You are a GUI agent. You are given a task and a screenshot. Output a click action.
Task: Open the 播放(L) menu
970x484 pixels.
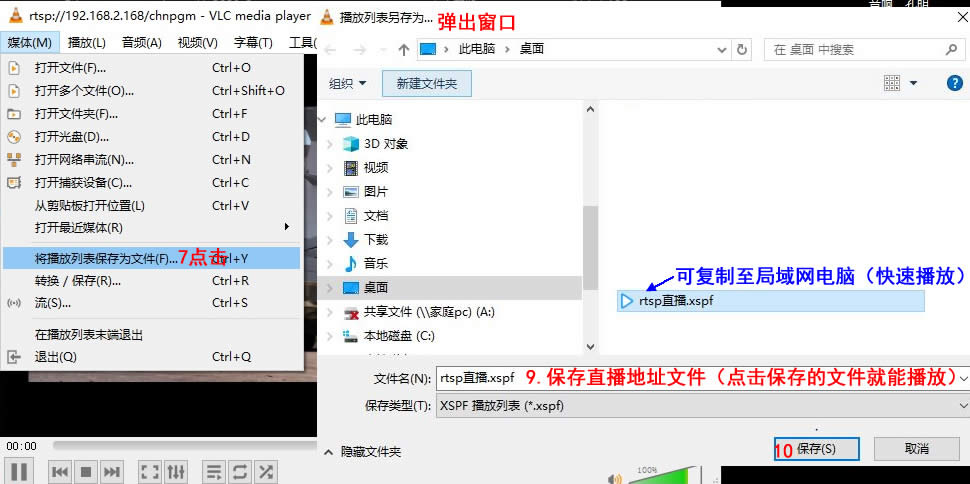tap(87, 43)
